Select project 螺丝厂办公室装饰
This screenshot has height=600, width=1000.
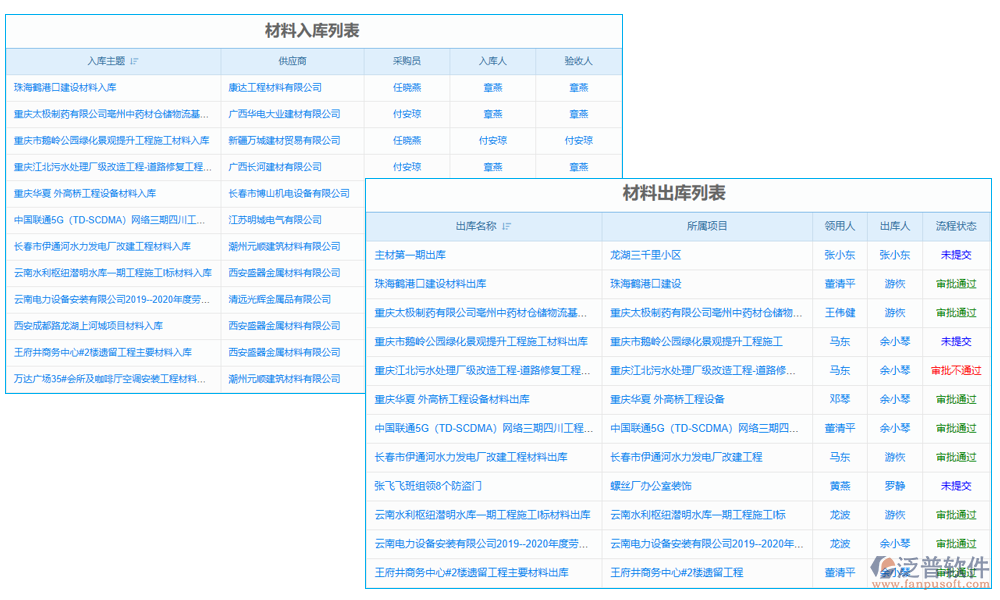click(651, 487)
